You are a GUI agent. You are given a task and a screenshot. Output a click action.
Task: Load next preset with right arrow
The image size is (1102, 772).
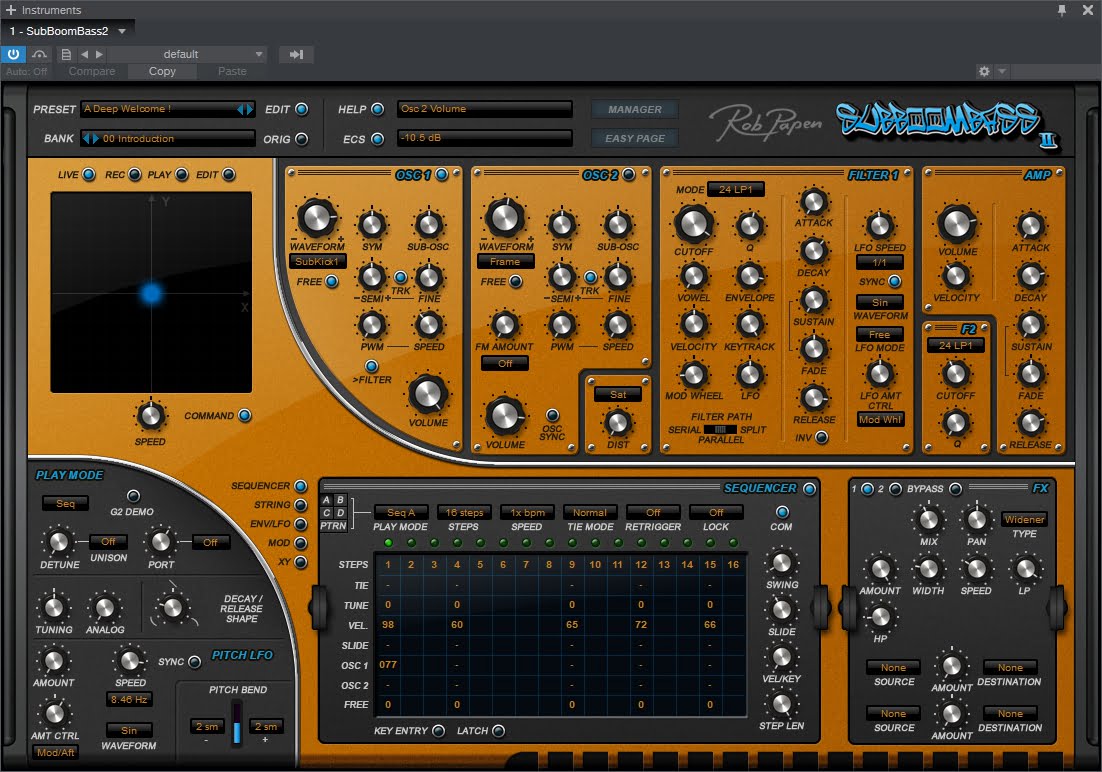pyautogui.click(x=99, y=54)
